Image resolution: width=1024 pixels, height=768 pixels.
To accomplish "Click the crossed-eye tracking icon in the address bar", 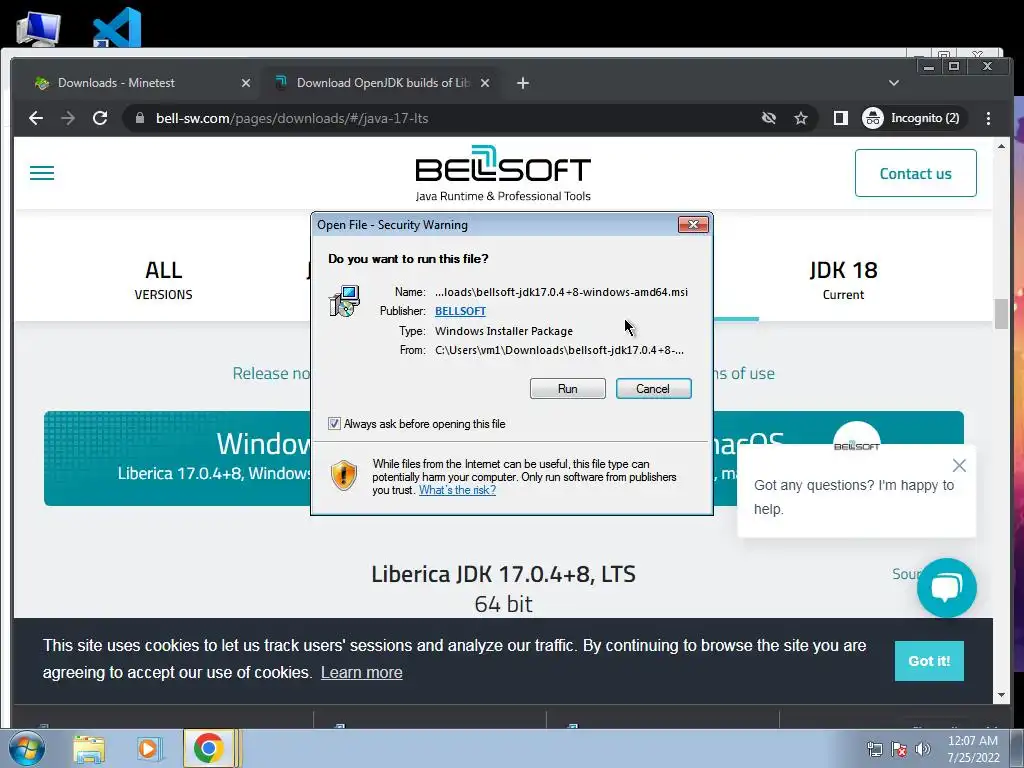I will pyautogui.click(x=769, y=118).
